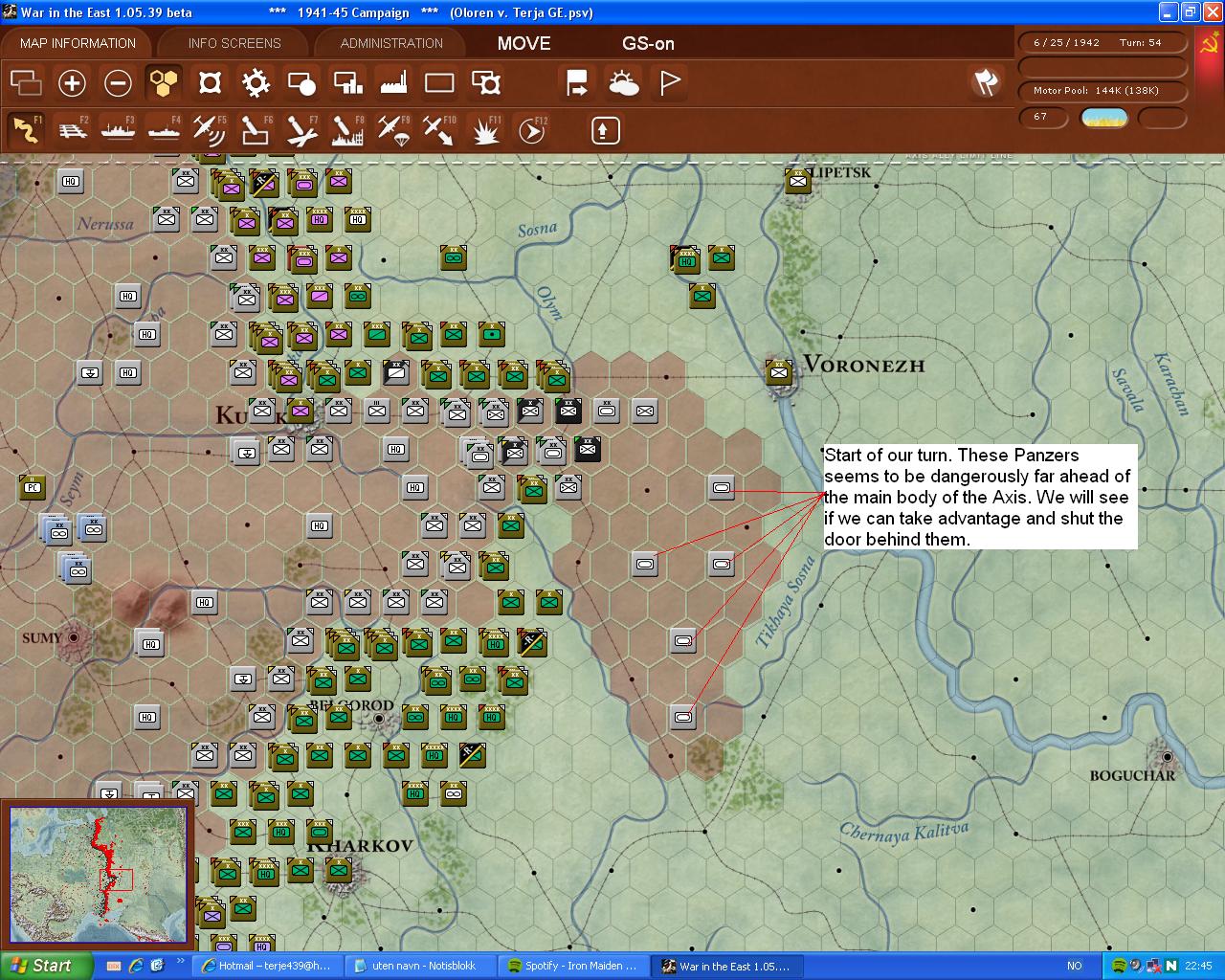Click the flag with arrow icon
Viewport: 1225px width, 980px height.
click(577, 83)
